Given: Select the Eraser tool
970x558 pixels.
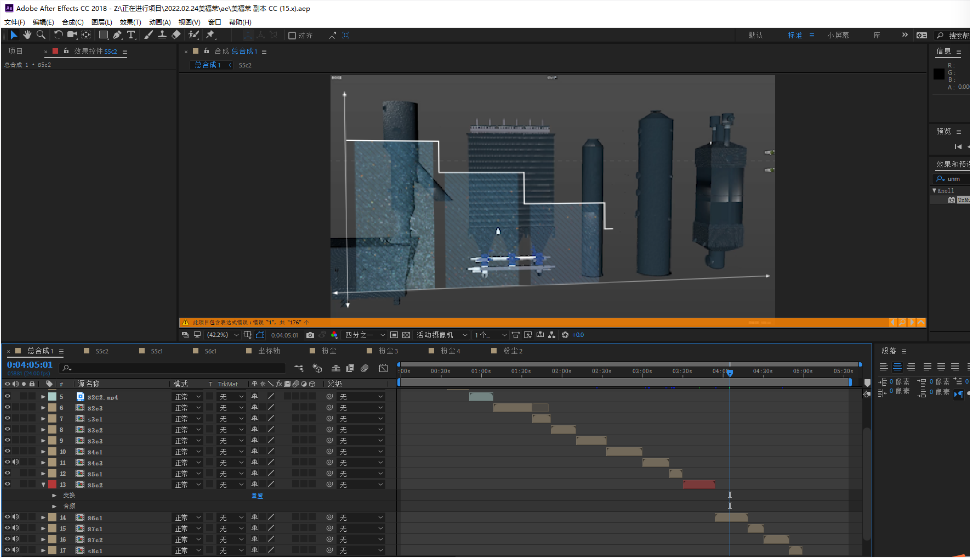Looking at the screenshot, I should click(176, 35).
